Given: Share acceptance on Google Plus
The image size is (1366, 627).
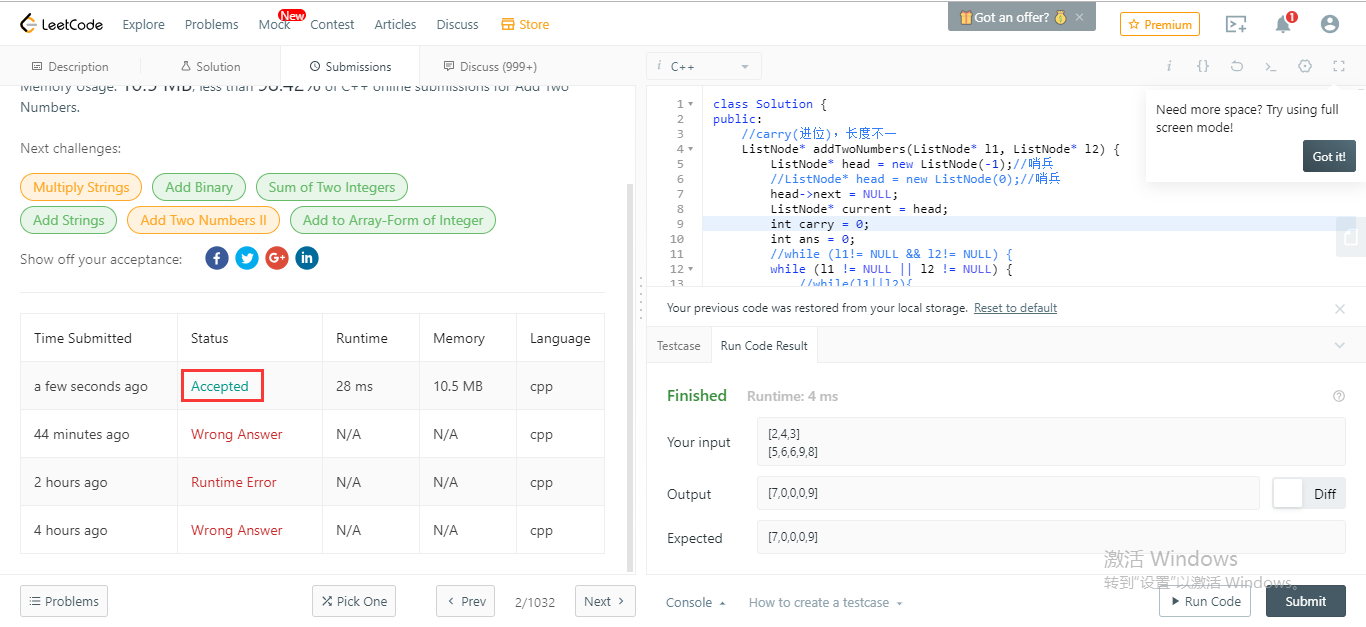Looking at the screenshot, I should click(x=277, y=258).
